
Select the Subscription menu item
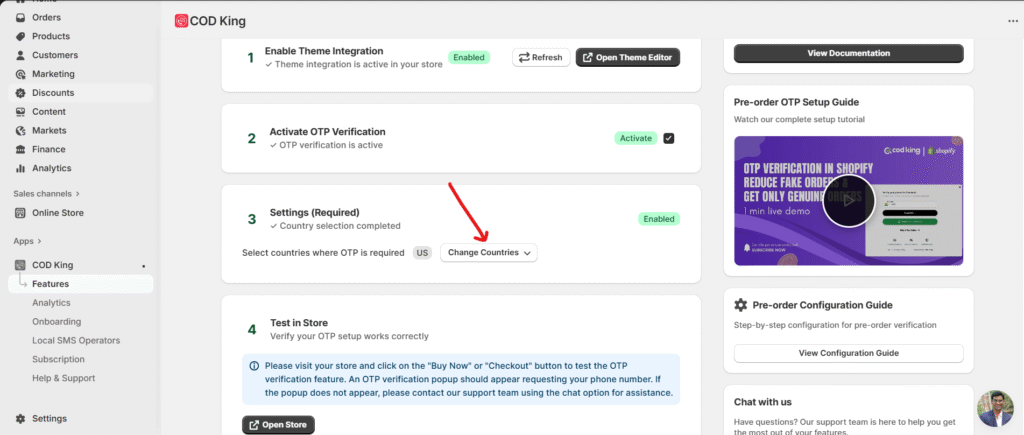pos(58,359)
